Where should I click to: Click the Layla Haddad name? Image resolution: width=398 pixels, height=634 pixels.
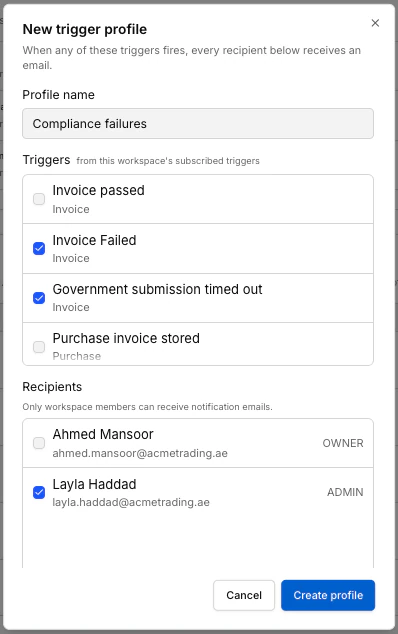[x=94, y=484]
